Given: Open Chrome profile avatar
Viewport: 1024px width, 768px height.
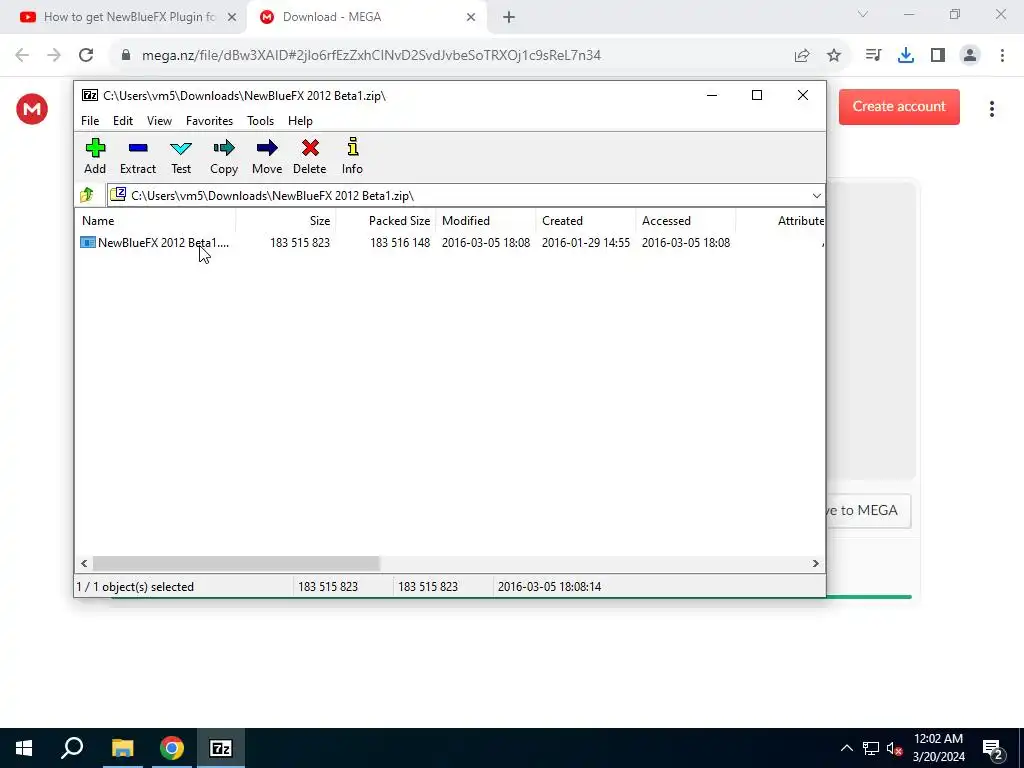Looking at the screenshot, I should [x=970, y=55].
